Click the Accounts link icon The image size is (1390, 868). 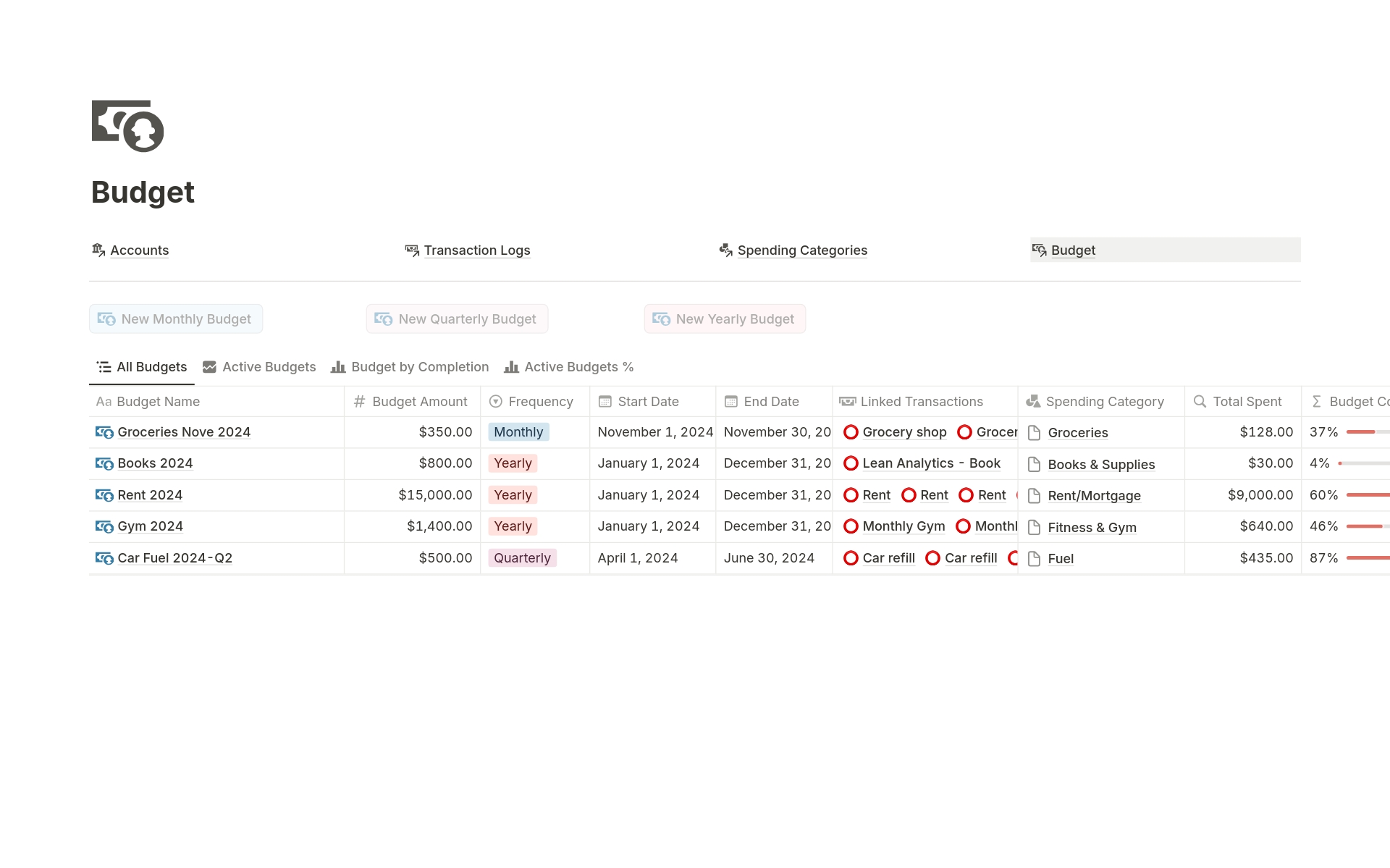point(98,250)
